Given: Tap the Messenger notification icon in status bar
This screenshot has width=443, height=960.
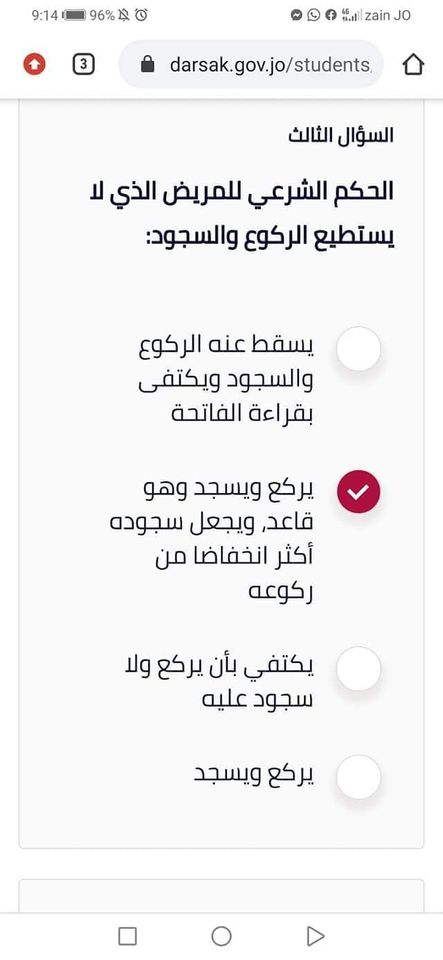Looking at the screenshot, I should tap(297, 15).
